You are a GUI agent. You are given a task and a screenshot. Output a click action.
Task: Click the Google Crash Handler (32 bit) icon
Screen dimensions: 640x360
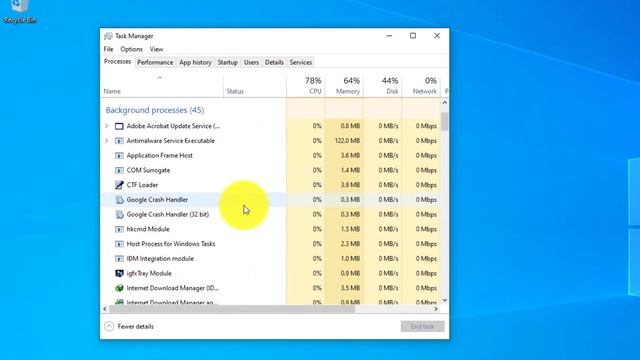point(119,214)
